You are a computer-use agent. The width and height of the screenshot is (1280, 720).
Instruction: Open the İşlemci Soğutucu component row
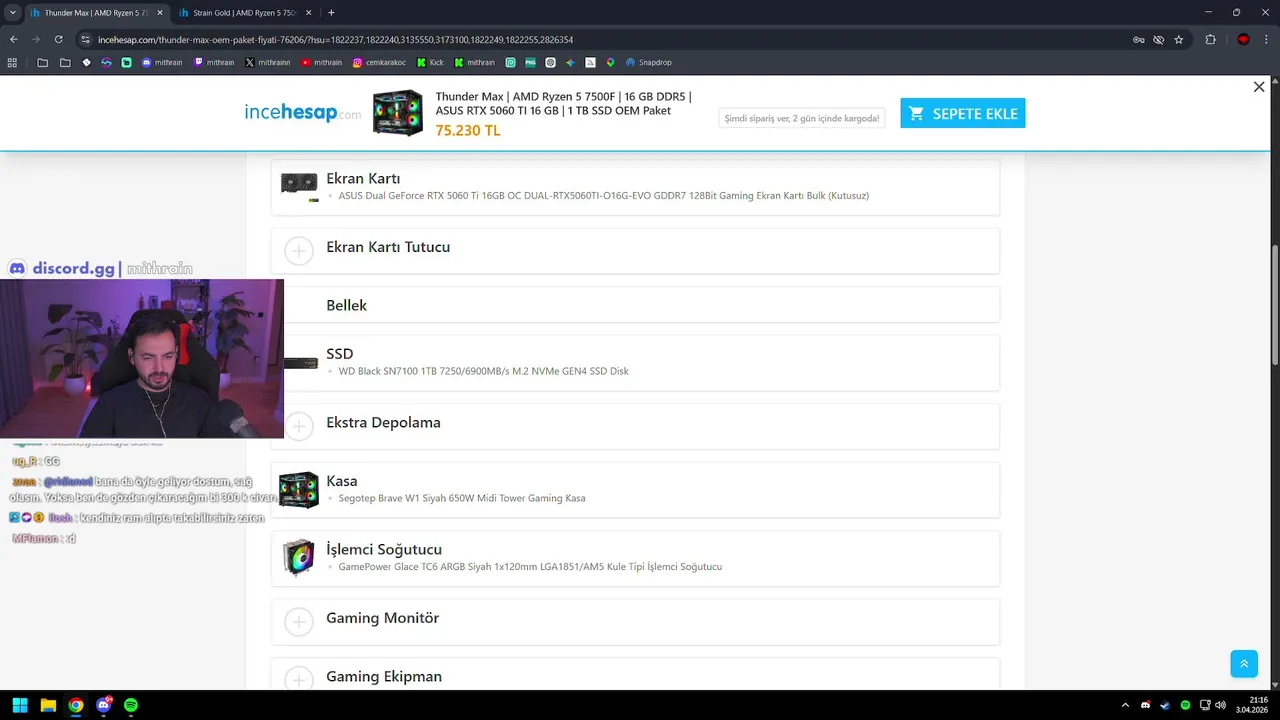(x=635, y=557)
